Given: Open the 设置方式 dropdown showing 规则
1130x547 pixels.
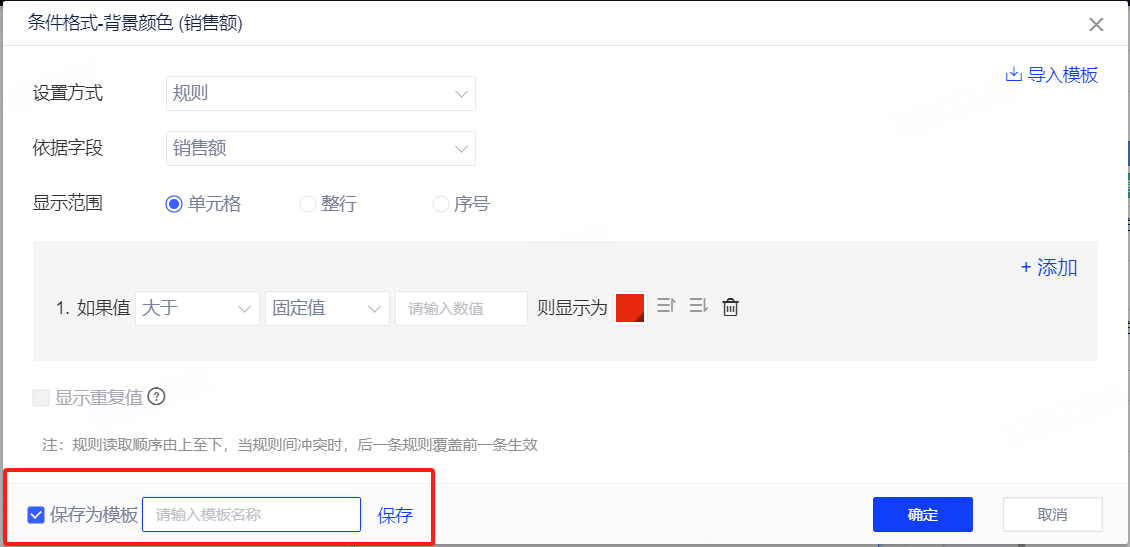Looking at the screenshot, I should (x=320, y=94).
